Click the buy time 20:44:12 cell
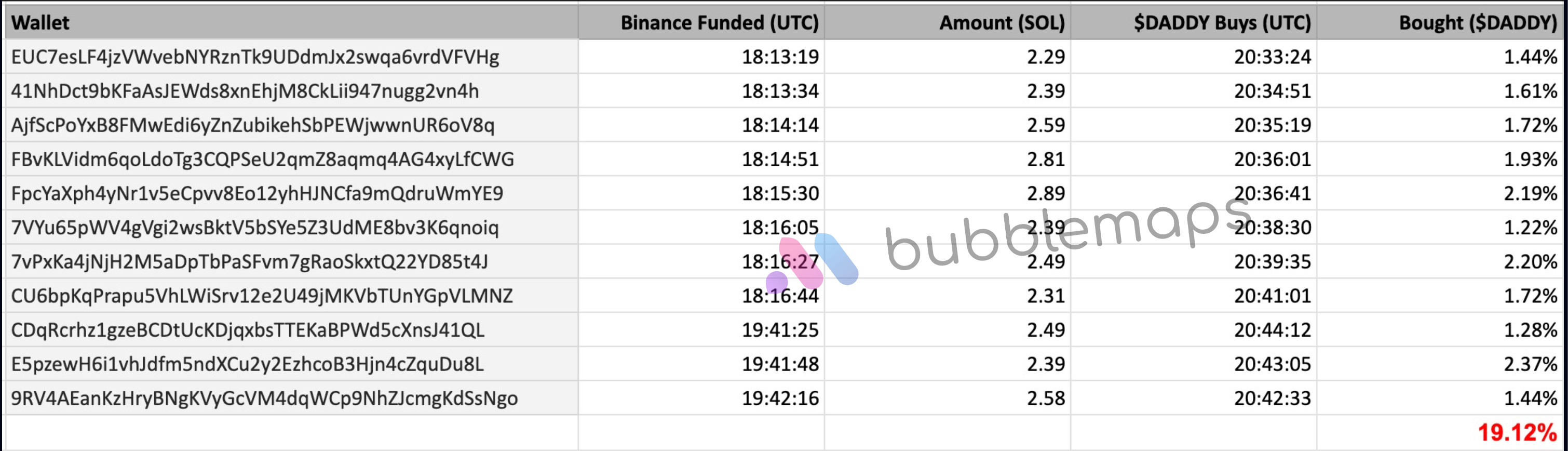Image resolution: width=1568 pixels, height=451 pixels. 1272,330
